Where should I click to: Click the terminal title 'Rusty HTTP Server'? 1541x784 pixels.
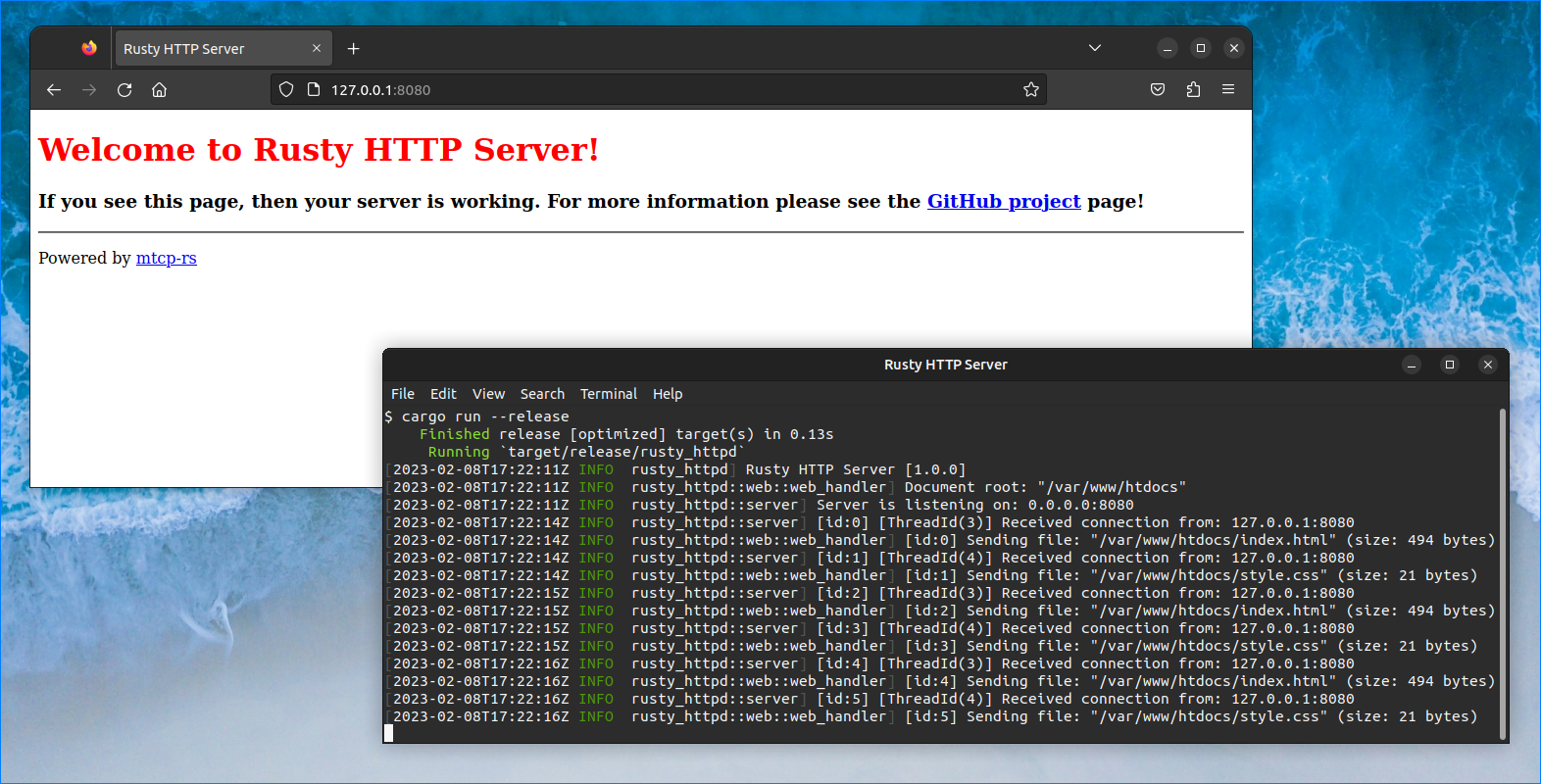tap(946, 365)
